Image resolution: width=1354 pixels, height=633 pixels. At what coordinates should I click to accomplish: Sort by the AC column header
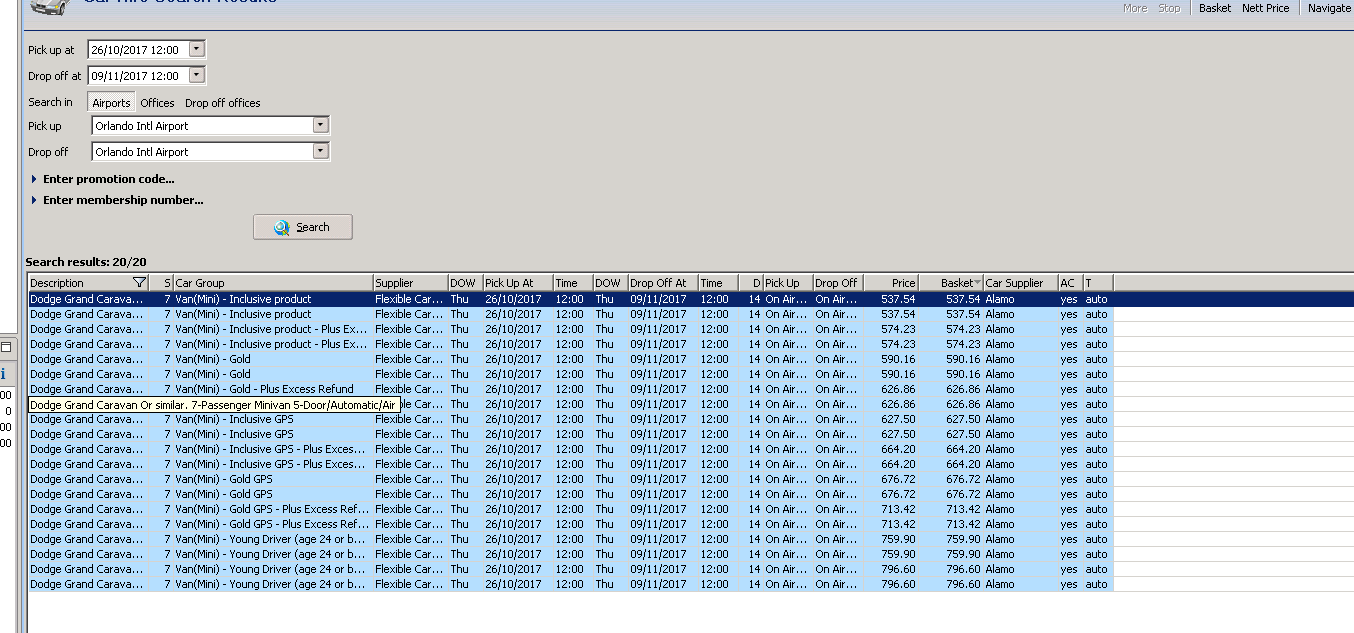[x=1070, y=283]
